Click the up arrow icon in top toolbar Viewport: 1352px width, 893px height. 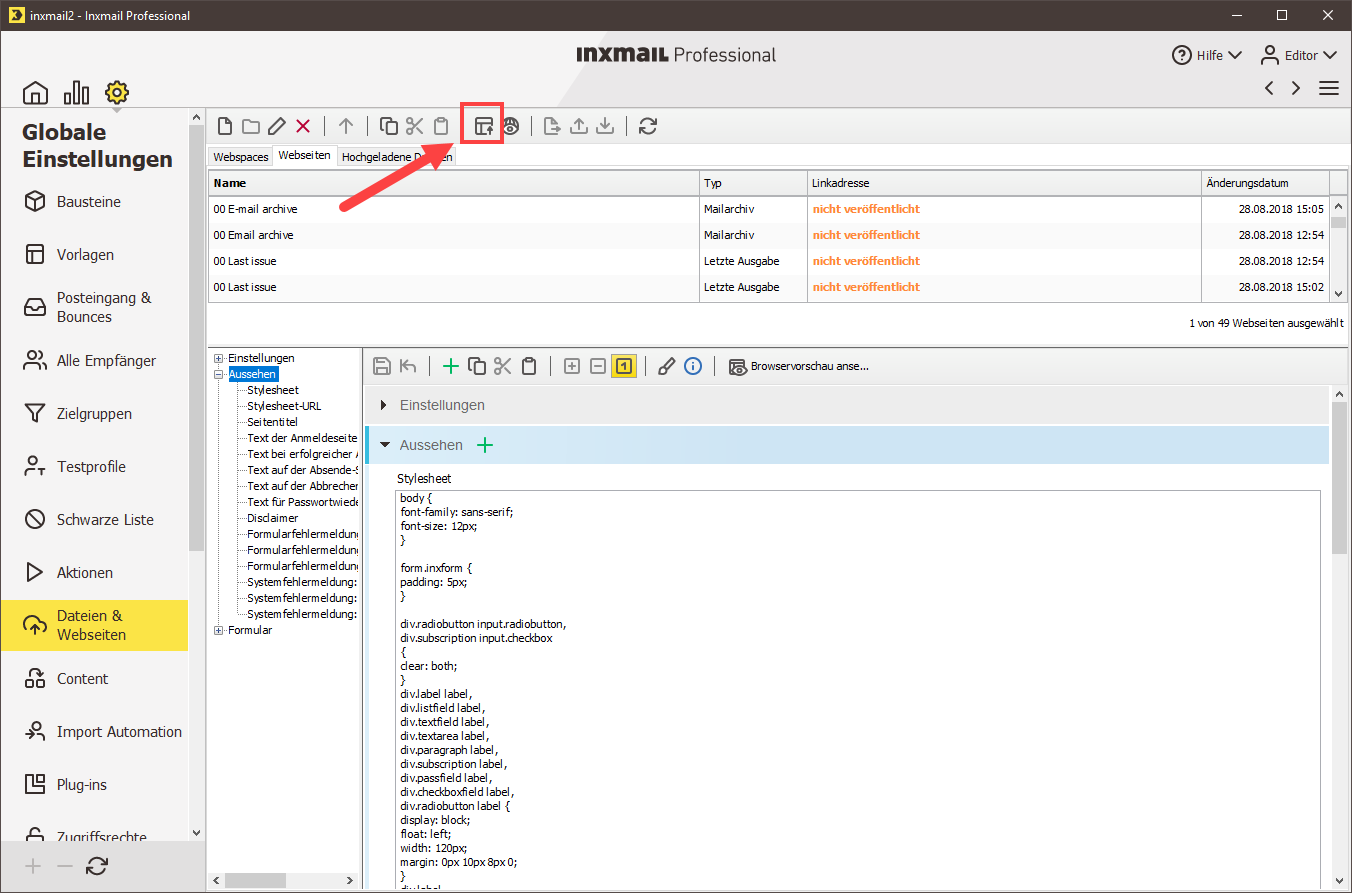346,126
